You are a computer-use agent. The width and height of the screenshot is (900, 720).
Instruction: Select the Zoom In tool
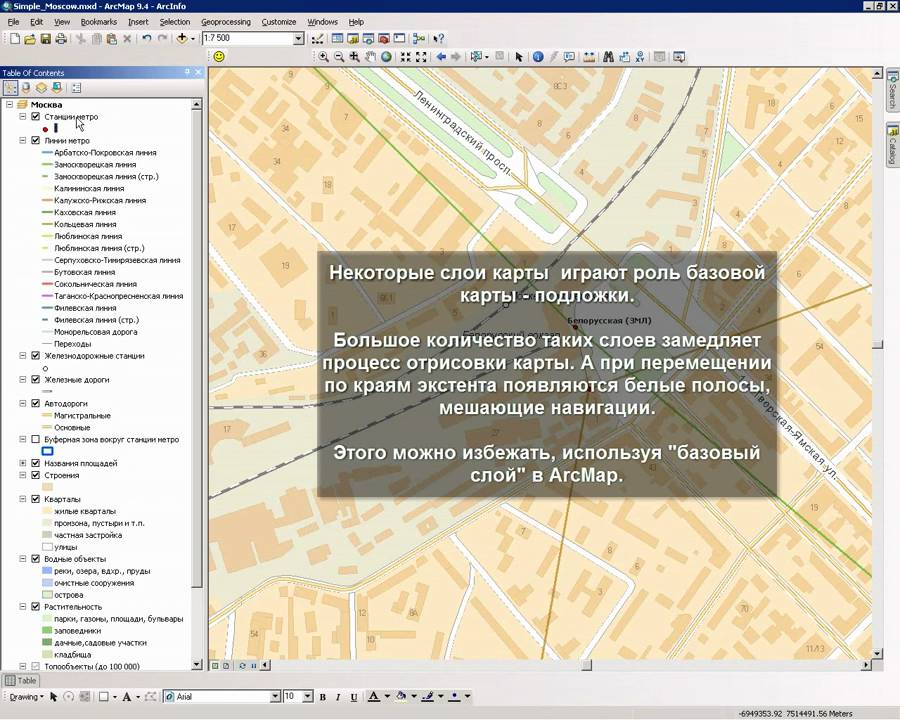pos(324,57)
